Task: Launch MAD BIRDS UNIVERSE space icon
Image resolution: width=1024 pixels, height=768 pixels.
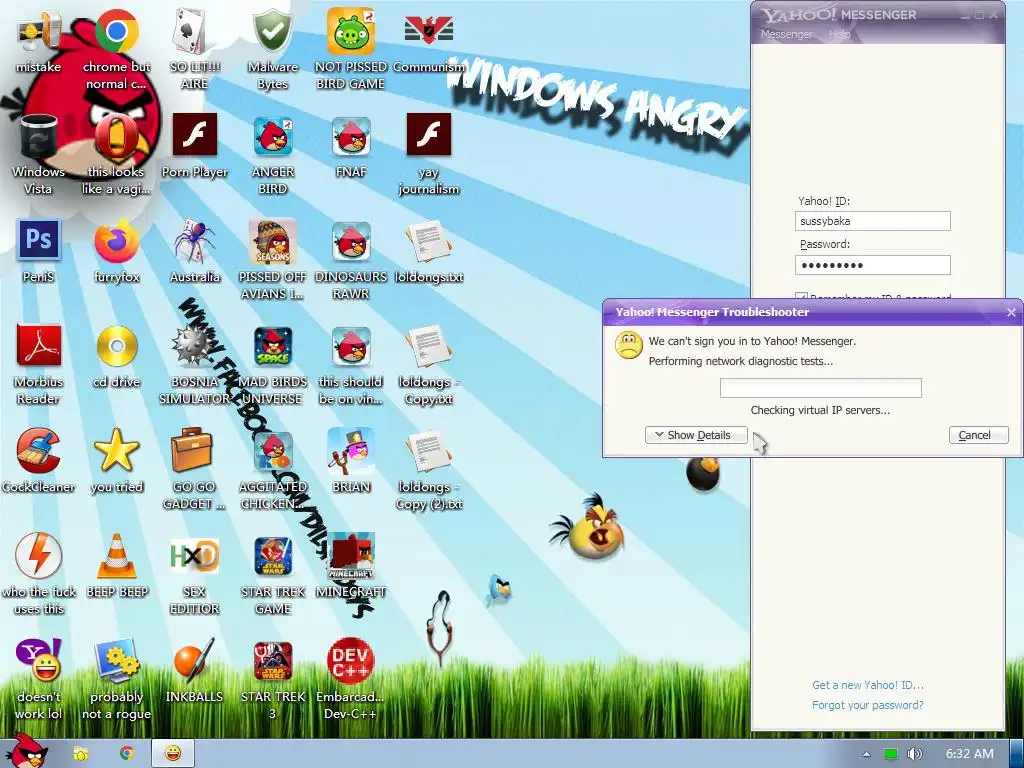Action: [273, 345]
